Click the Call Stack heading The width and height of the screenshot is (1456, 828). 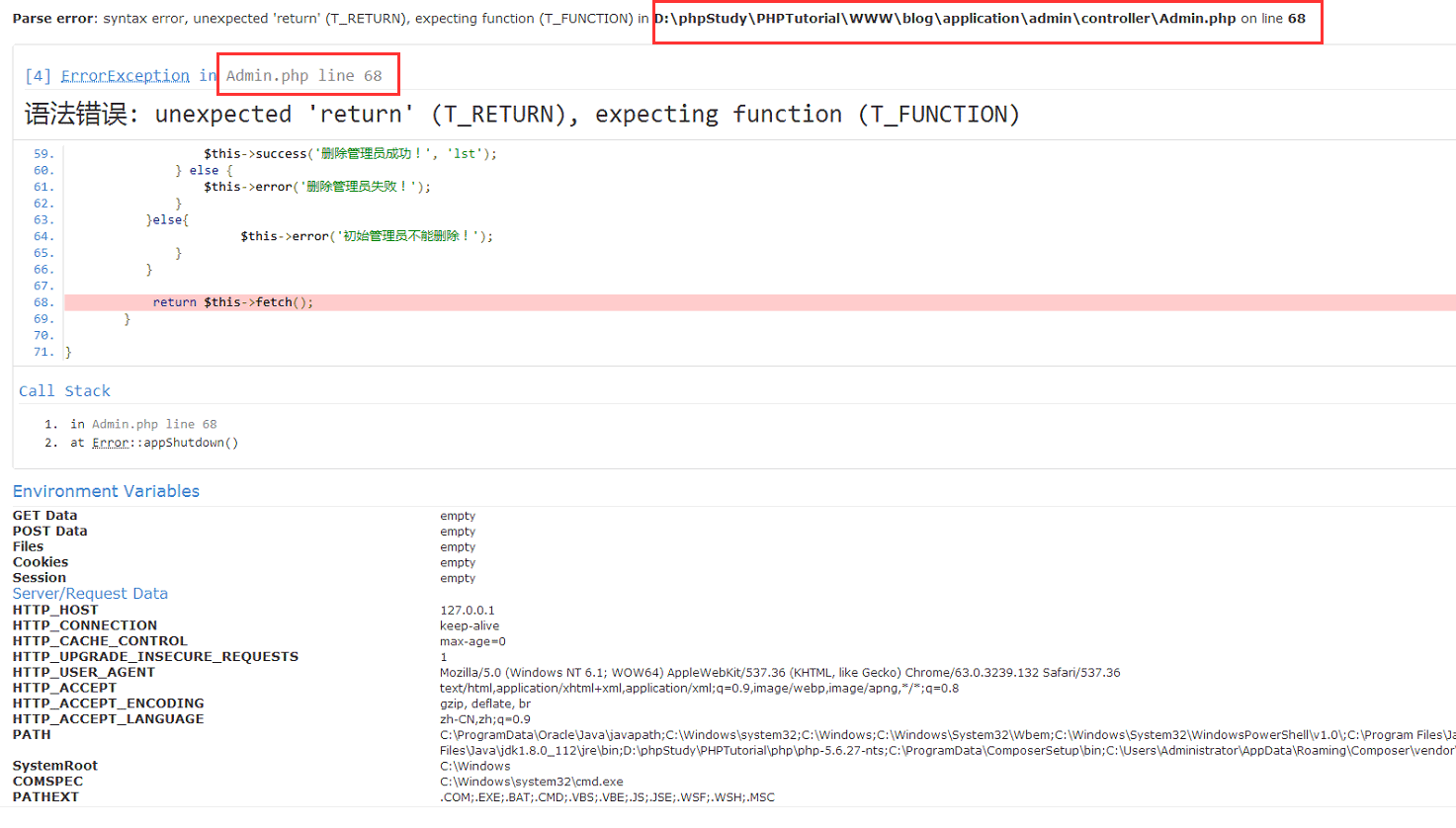coord(64,391)
